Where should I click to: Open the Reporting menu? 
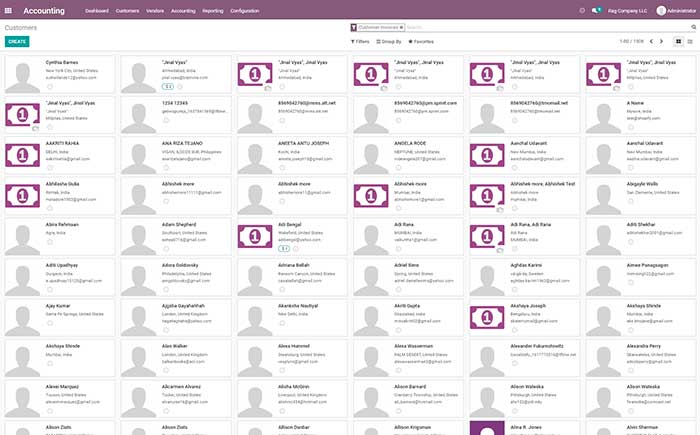212,11
